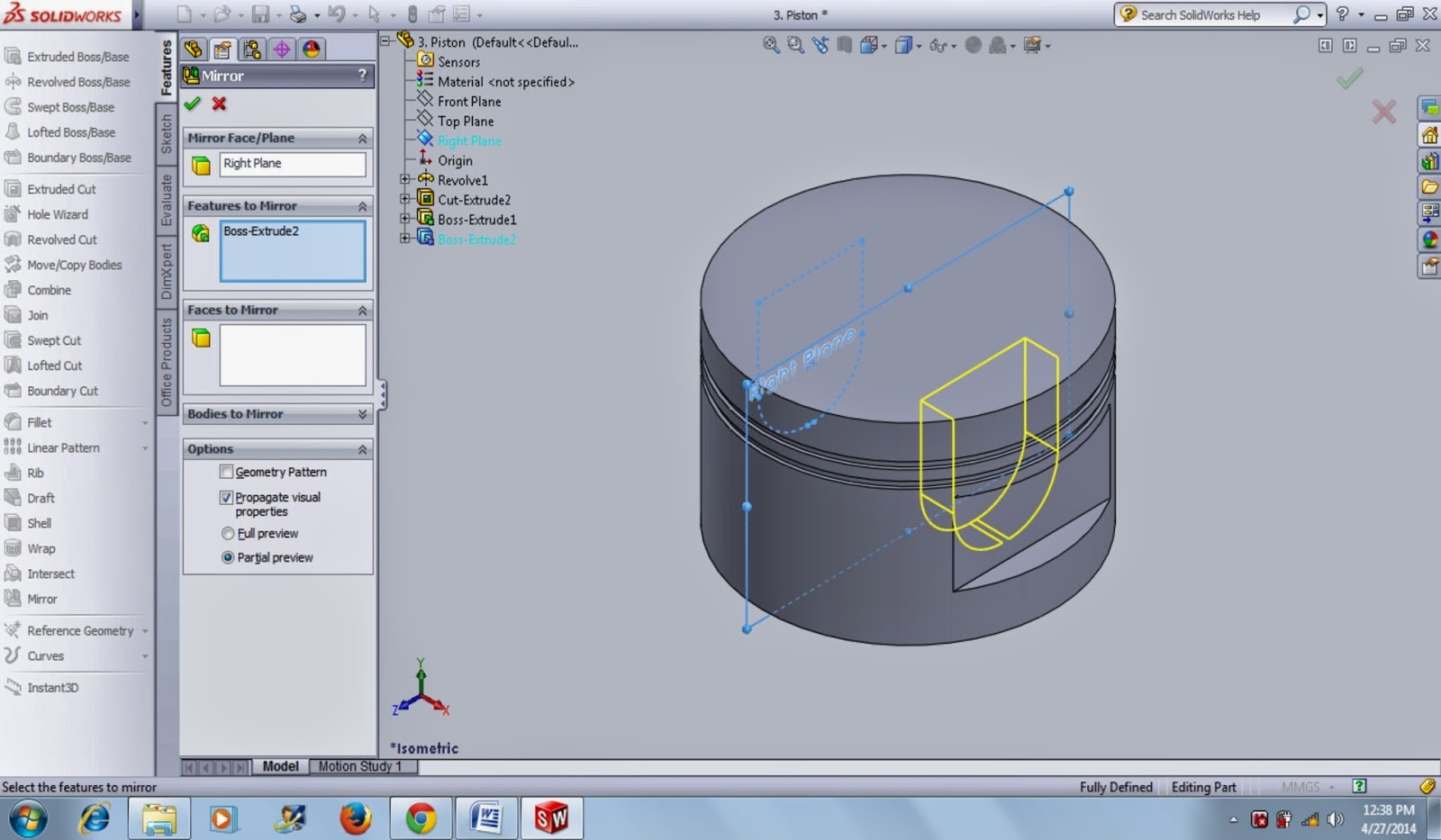Viewport: 1441px width, 840px height.
Task: Uncheck Propagate visual properties
Action: [x=226, y=497]
